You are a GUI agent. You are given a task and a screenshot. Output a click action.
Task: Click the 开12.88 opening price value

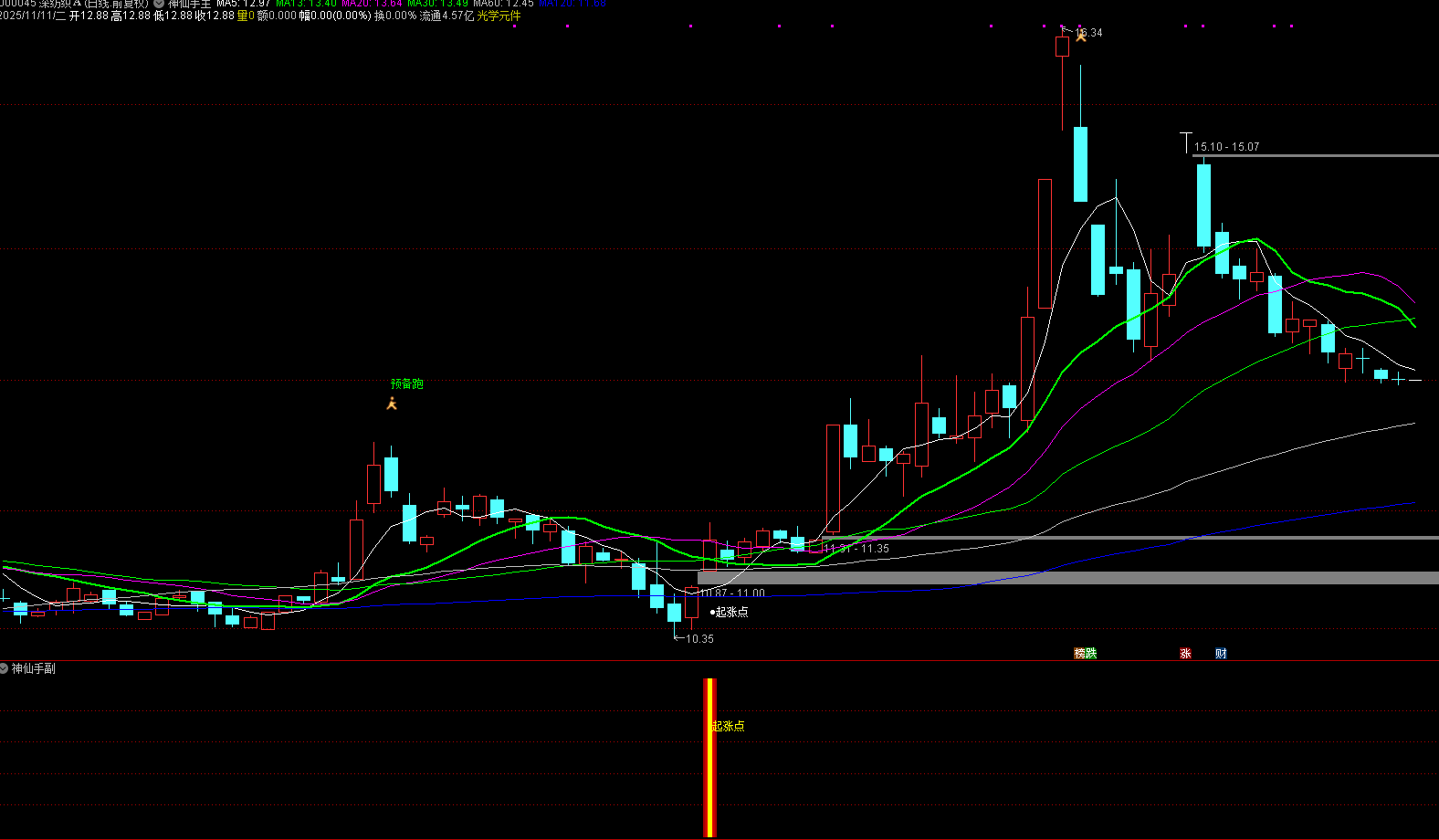[89, 16]
